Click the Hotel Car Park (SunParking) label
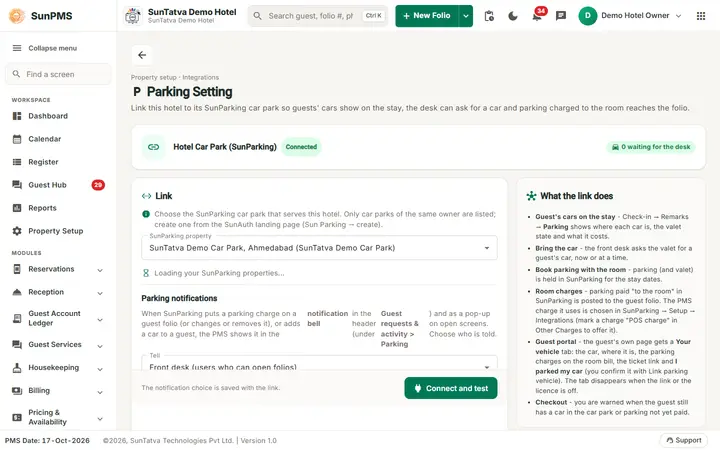This screenshot has width=720, height=450. (x=225, y=147)
